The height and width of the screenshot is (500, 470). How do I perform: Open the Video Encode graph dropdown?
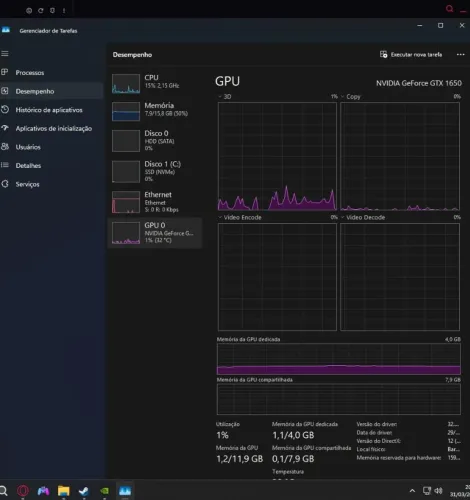[x=220, y=217]
